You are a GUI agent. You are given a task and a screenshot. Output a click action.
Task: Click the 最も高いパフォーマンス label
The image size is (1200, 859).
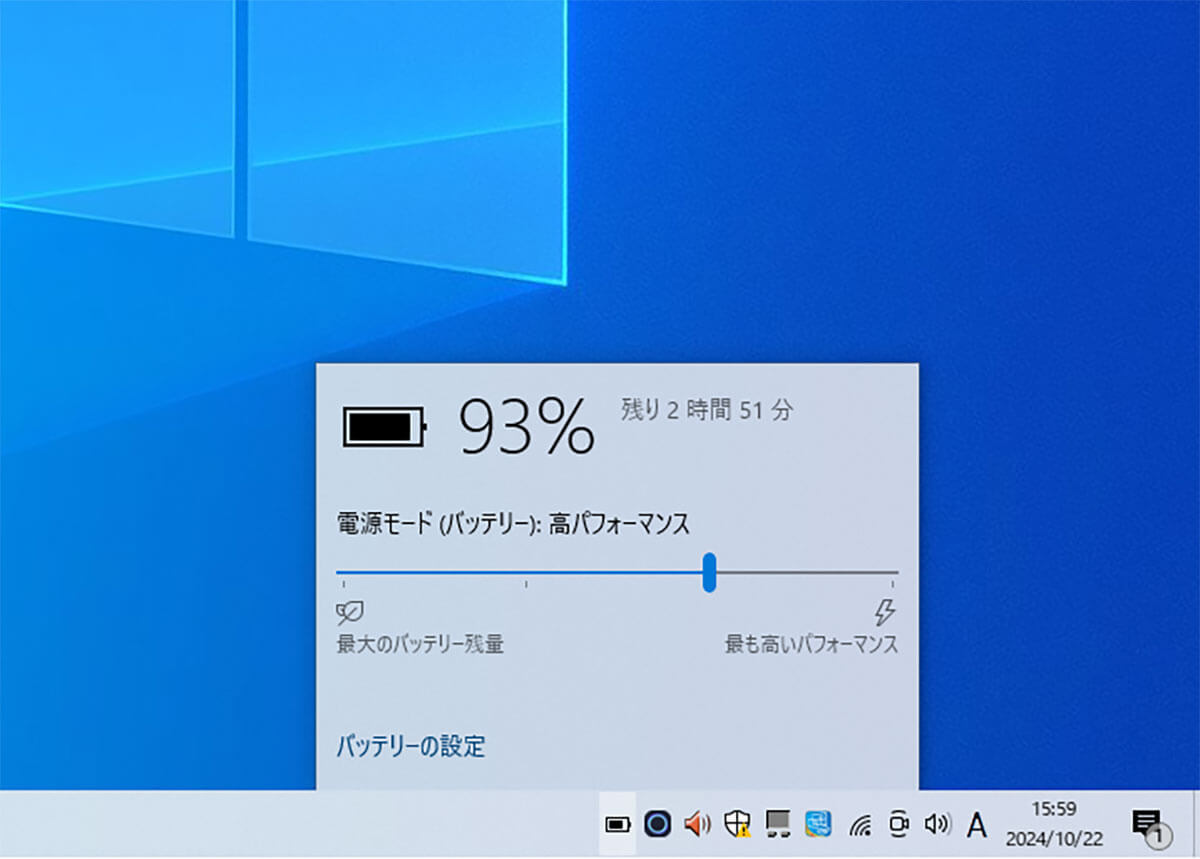pos(812,644)
